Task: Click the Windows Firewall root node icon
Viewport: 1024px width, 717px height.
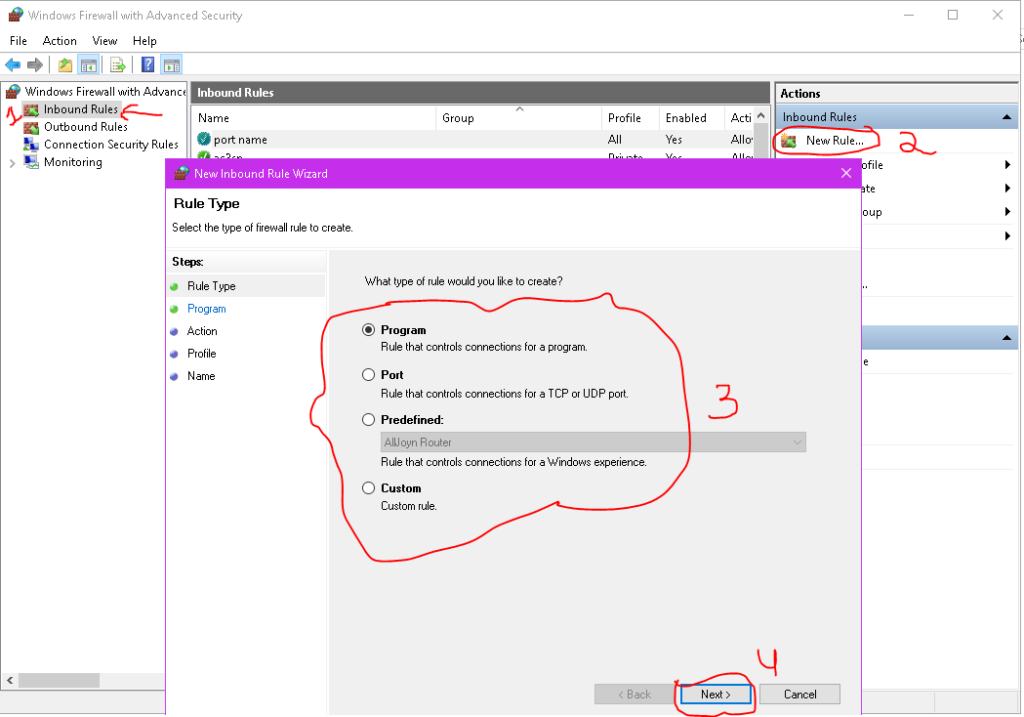Action: (x=13, y=91)
